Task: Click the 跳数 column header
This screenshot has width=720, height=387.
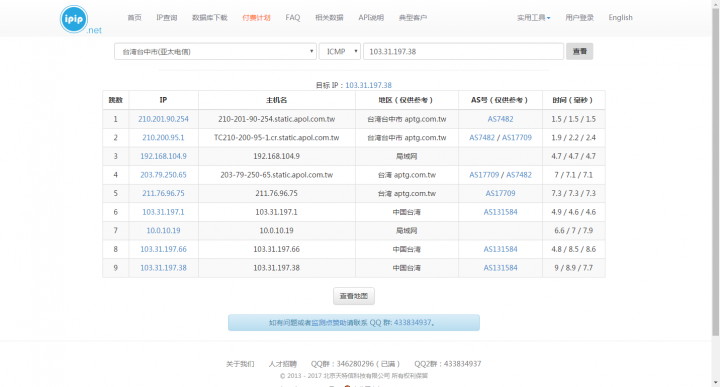Action: [115, 100]
